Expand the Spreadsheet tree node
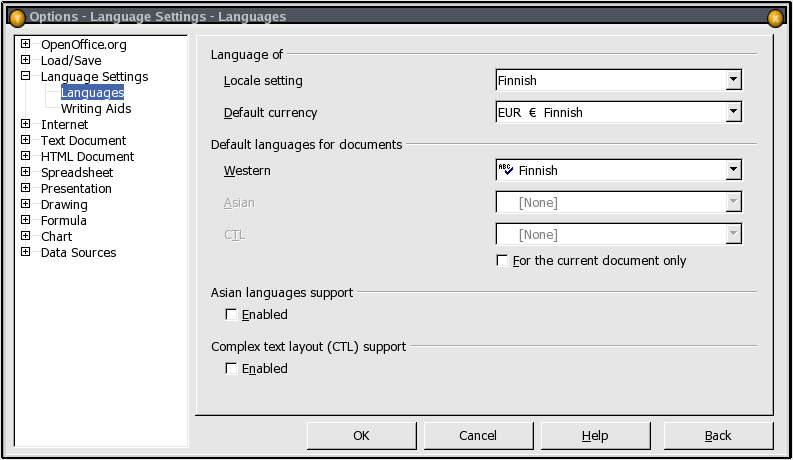 (25, 172)
